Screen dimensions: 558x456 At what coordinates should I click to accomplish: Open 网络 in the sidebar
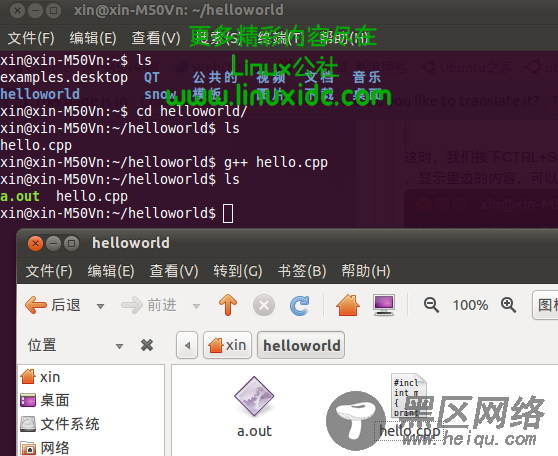[x=45, y=447]
